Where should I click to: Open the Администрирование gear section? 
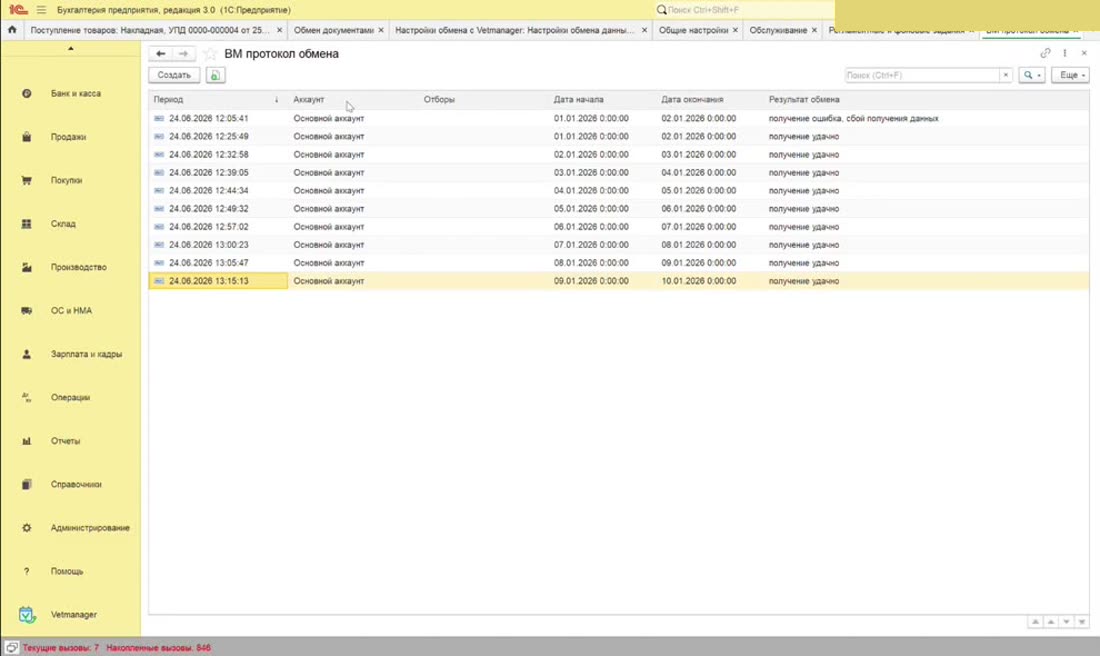27,528
